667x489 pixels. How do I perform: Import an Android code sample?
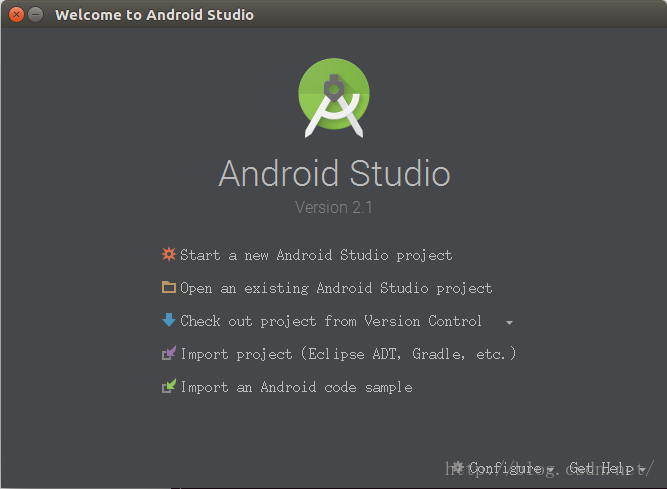click(x=296, y=387)
